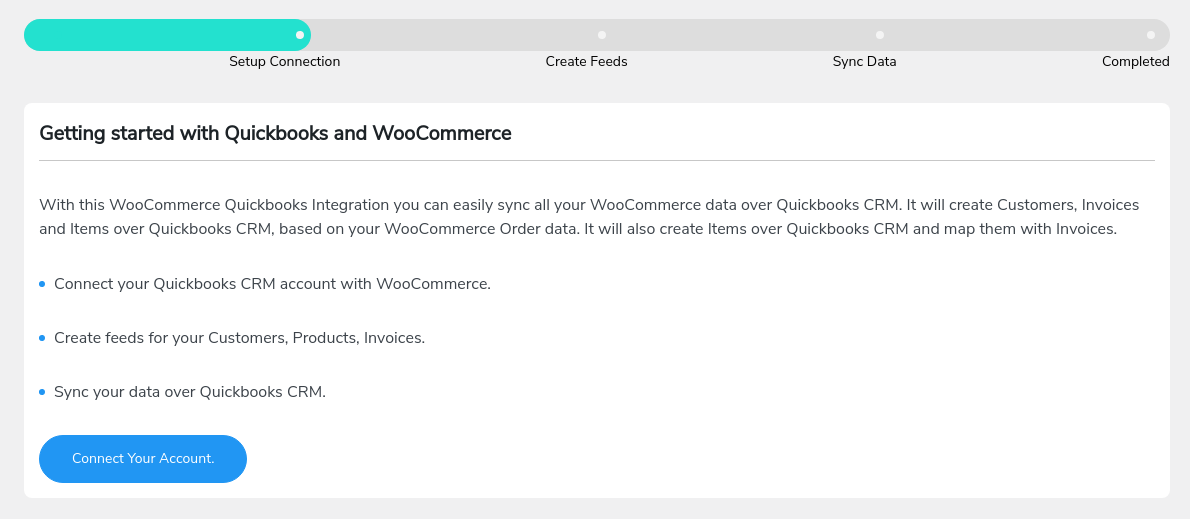Screen dimensions: 1190x519
Task: Click the text Create feeds for your Customers
Action: click(239, 338)
